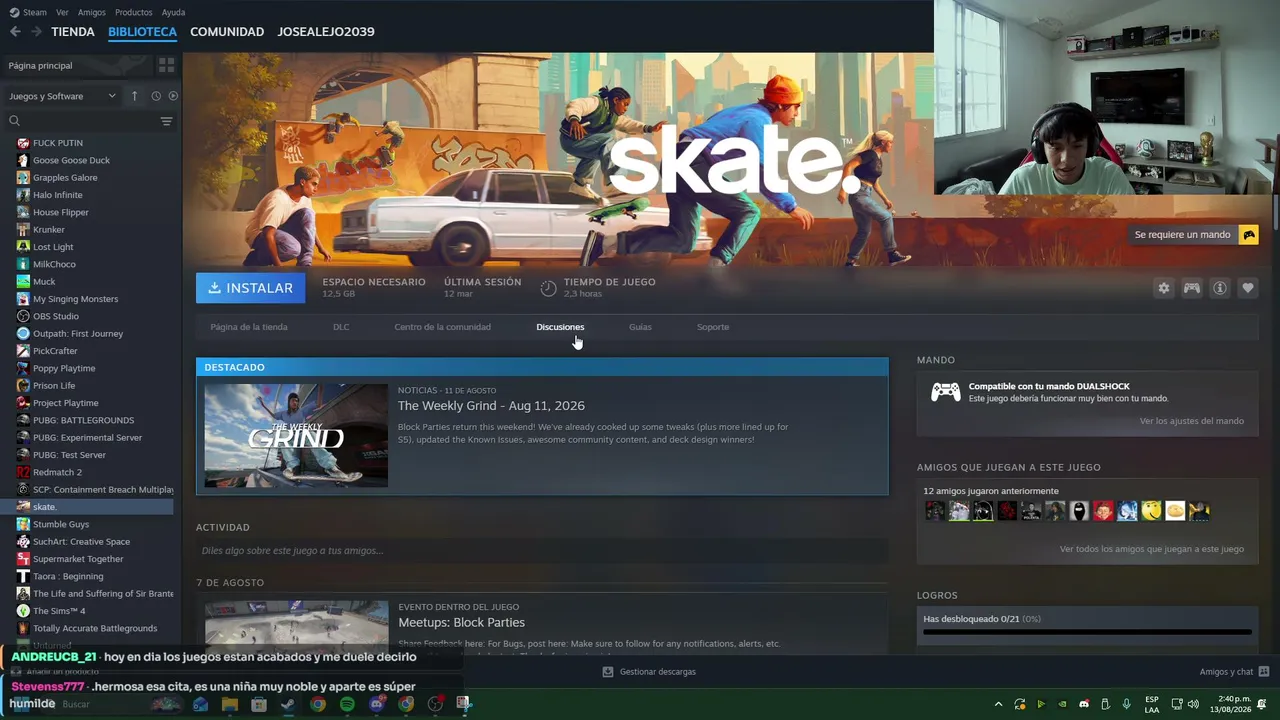Click the Goose Goose Duck game icon
The height and width of the screenshot is (720, 1280).
[x=23, y=160]
